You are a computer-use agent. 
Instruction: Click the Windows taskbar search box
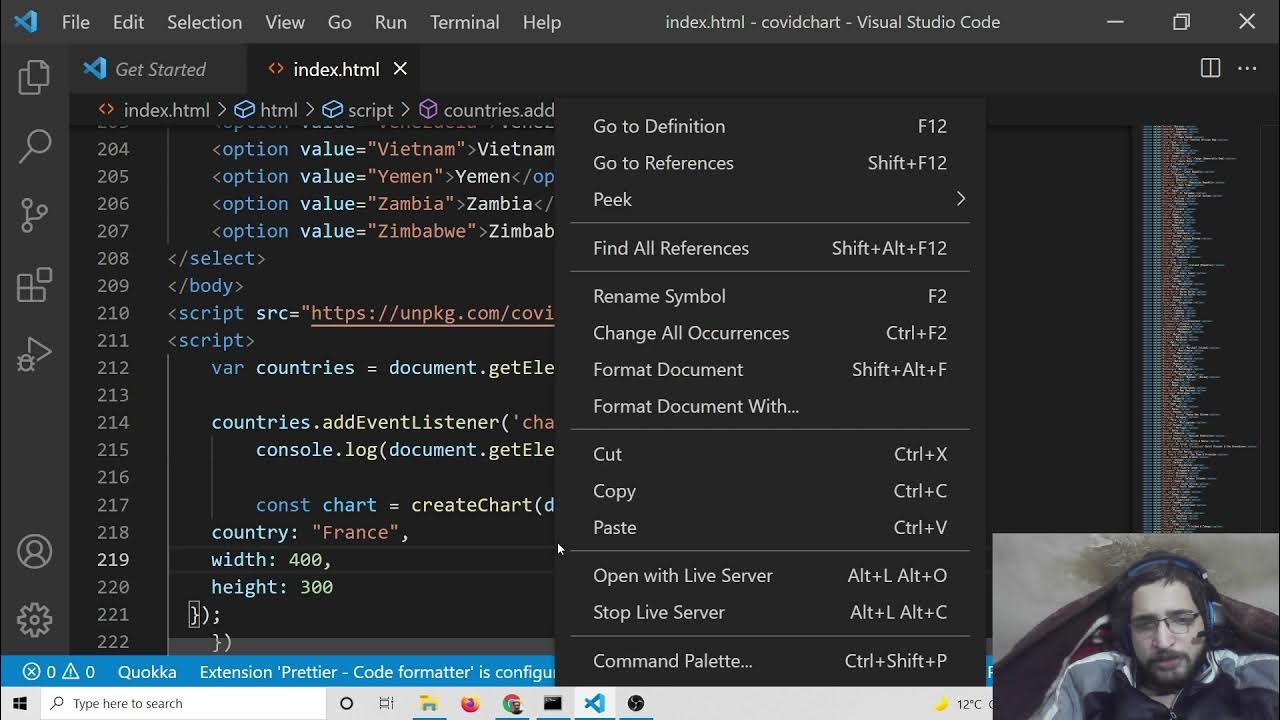click(x=185, y=703)
